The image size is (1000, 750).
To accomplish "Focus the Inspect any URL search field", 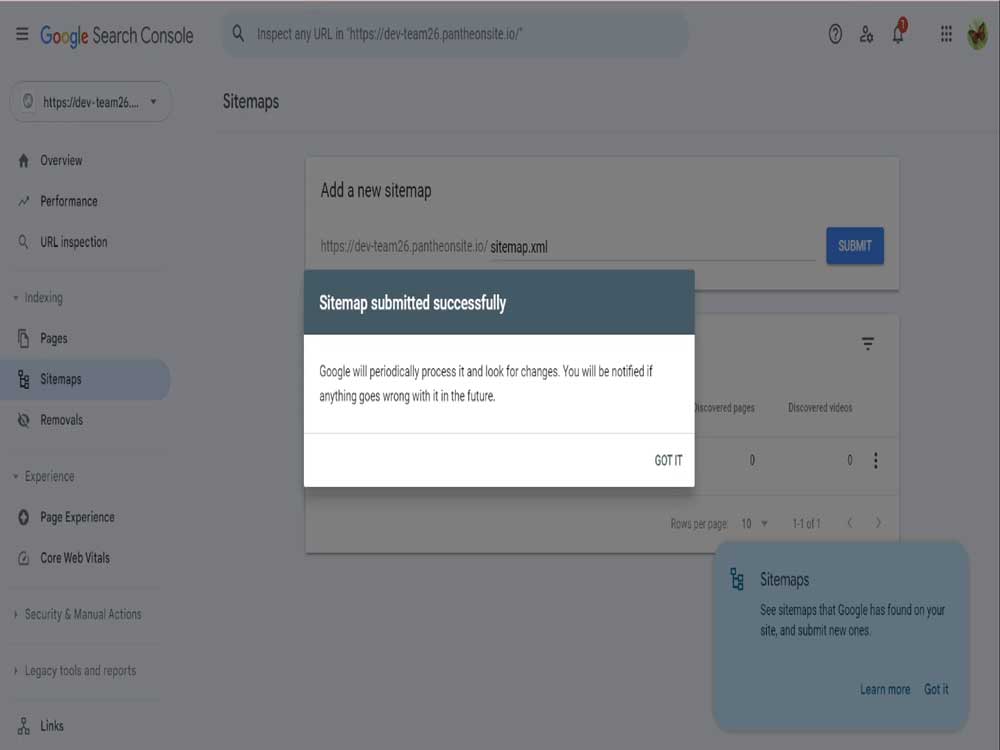I will pyautogui.click(x=455, y=34).
